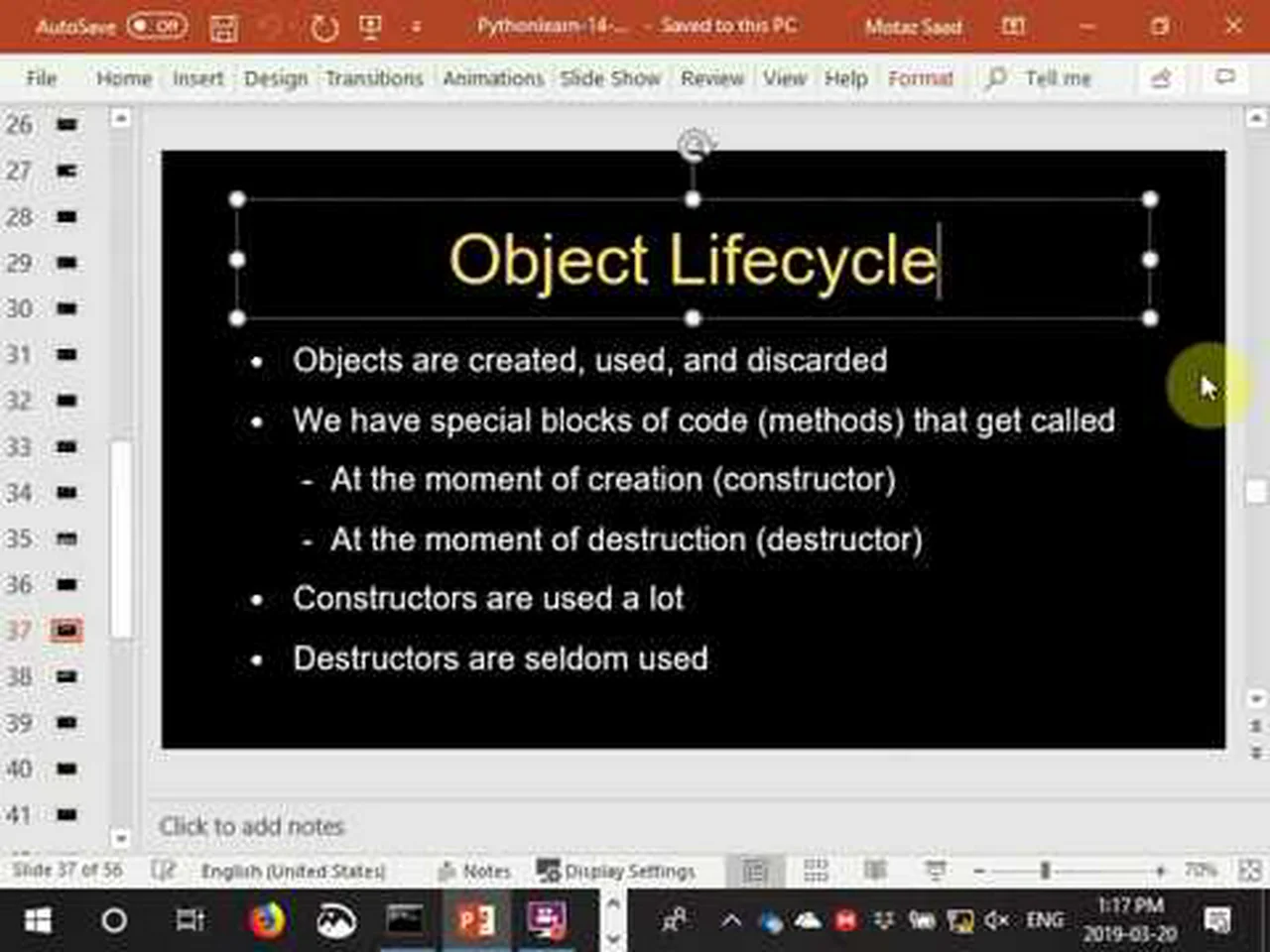Switch to Normal view icon
The height and width of the screenshot is (952, 1270).
pos(755,871)
